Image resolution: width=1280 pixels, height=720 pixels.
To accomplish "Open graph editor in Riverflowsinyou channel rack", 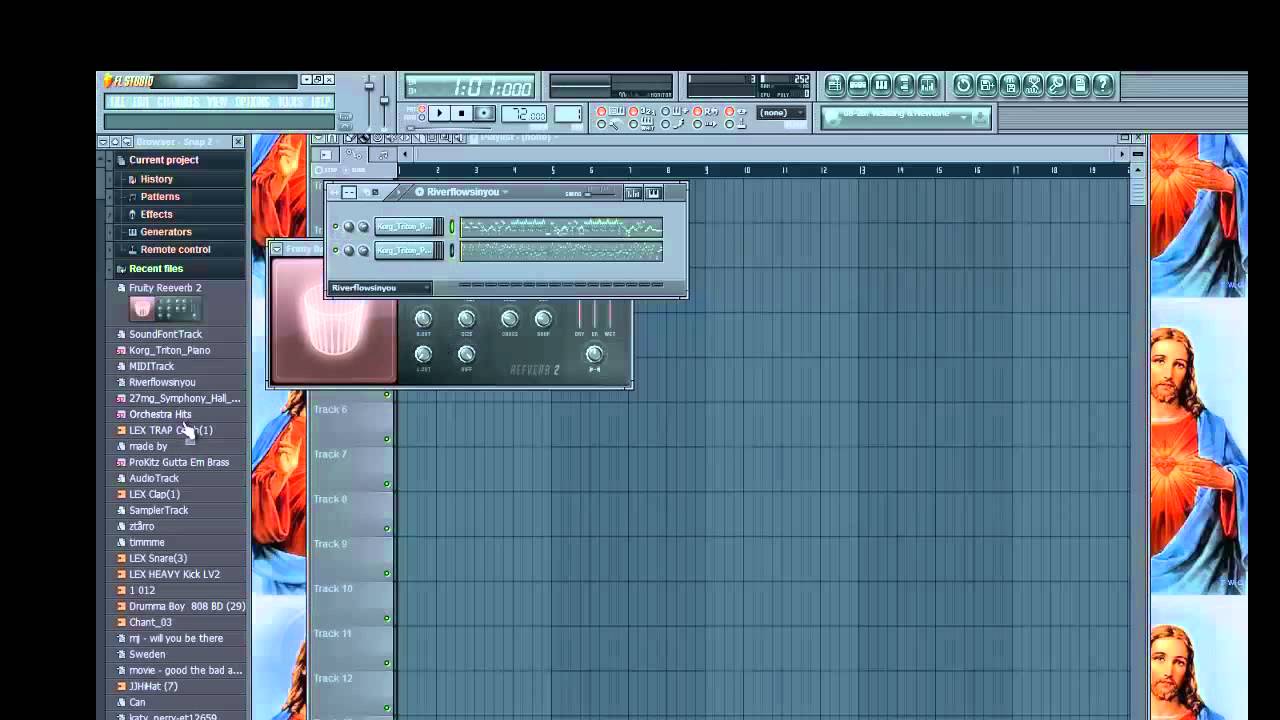I will [633, 193].
